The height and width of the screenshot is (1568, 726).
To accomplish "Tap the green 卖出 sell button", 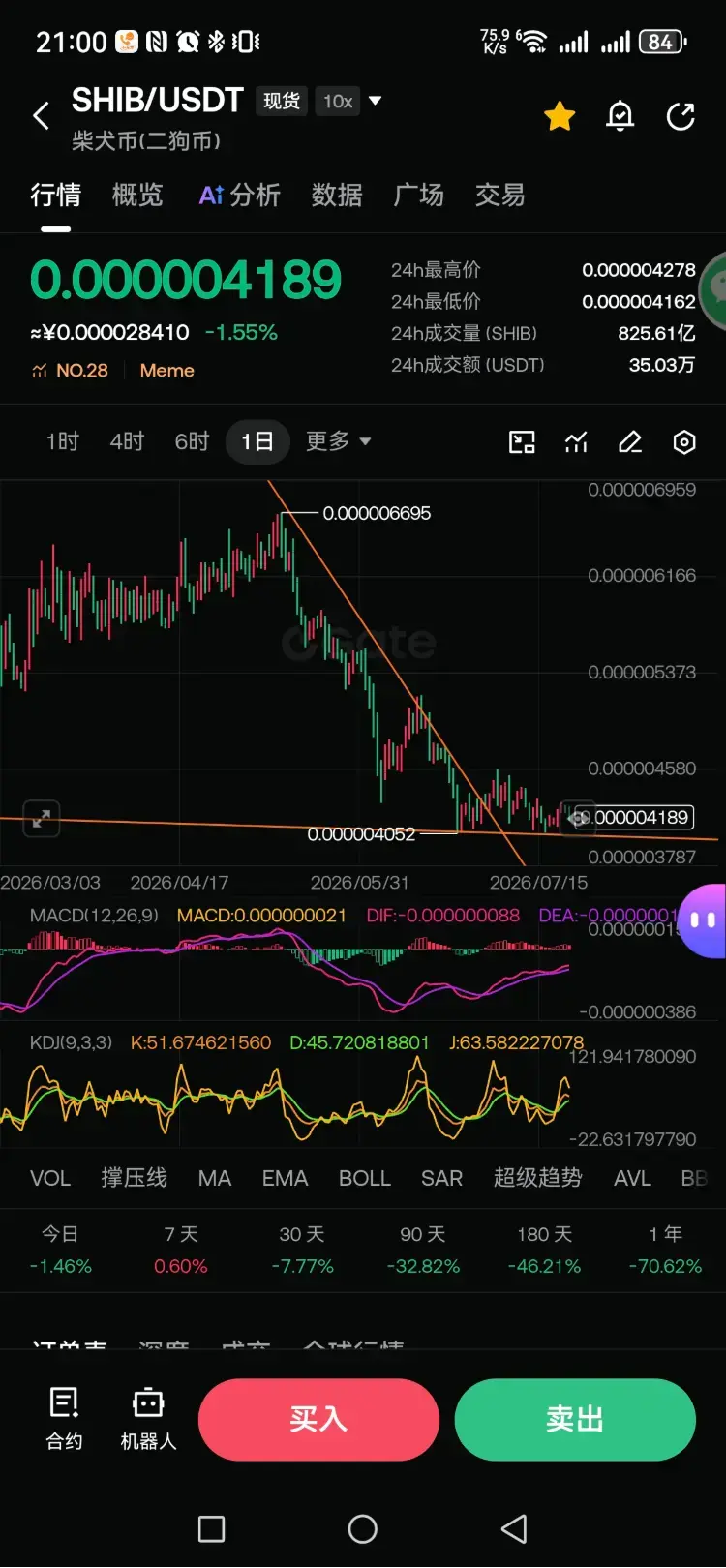I will pos(575,1420).
